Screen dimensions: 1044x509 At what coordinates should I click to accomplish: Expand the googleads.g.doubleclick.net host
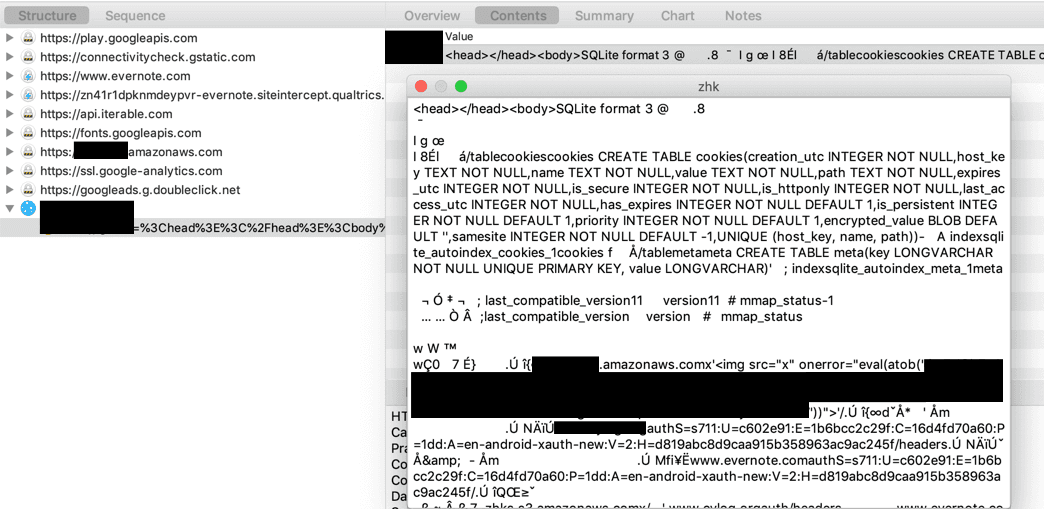9,190
